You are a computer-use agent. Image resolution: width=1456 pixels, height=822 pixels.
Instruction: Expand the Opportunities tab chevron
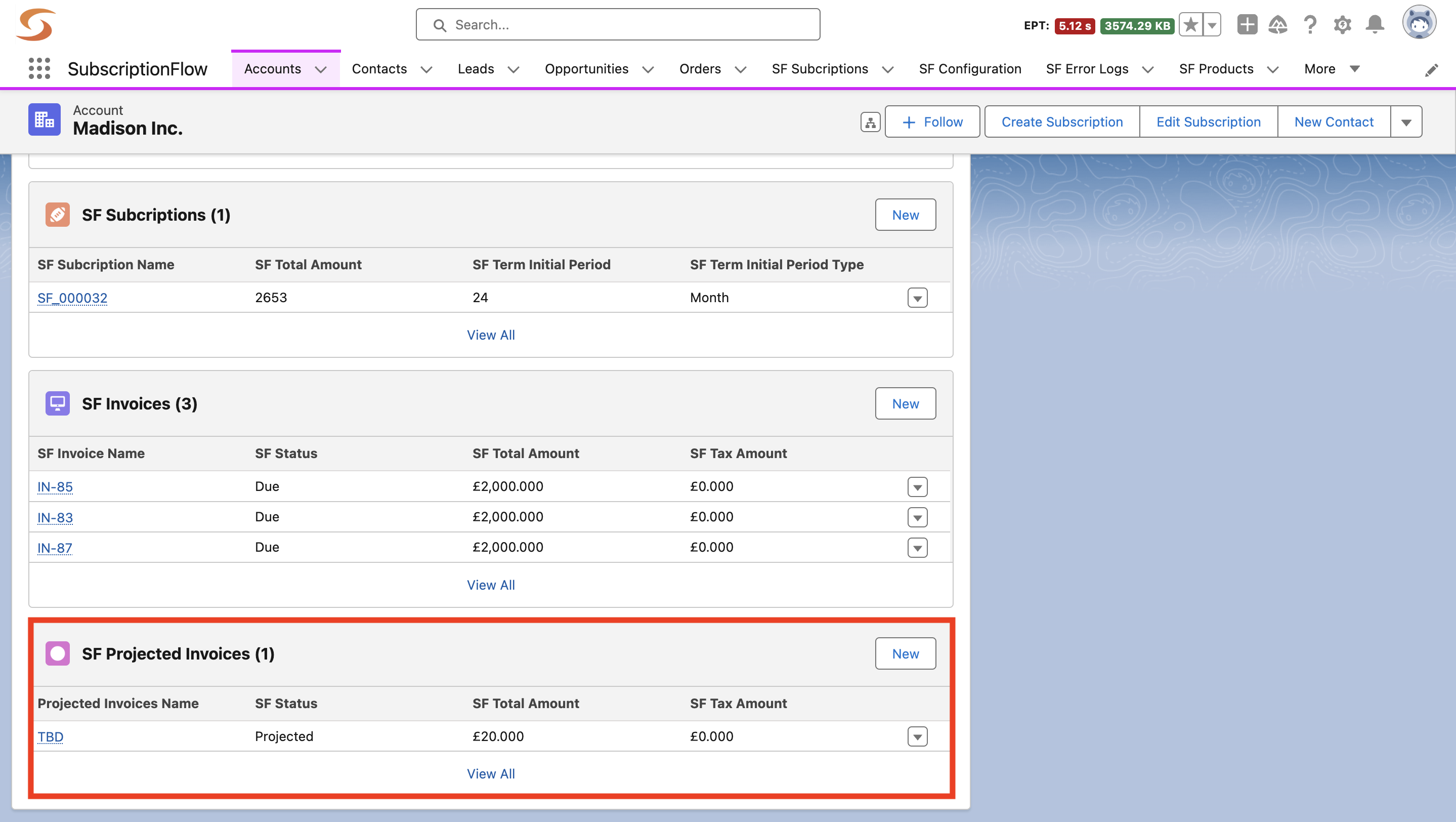[648, 69]
